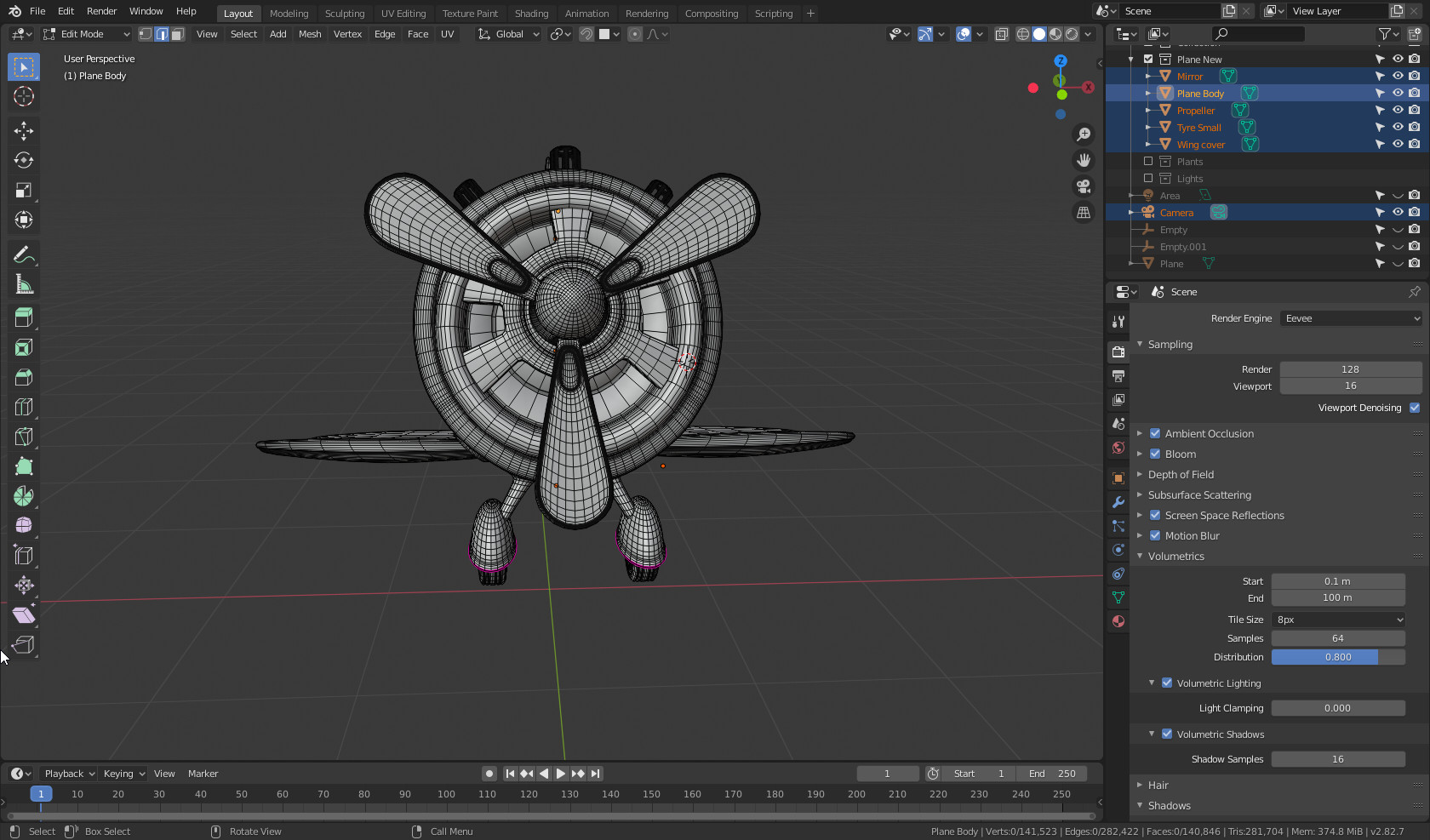Viewport: 1430px width, 840px height.
Task: Toggle X-Ray viewport mode
Action: pyautogui.click(x=1001, y=34)
